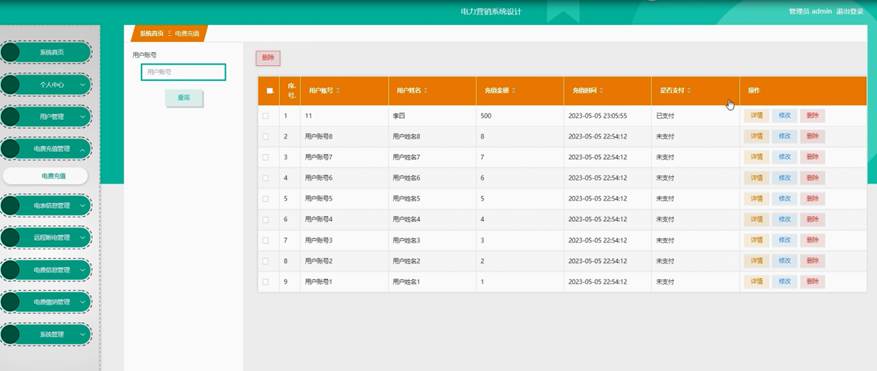Expand the 电费缴纳管理 sidebar chevron
Viewport: 877px width, 371px height.
(83, 302)
